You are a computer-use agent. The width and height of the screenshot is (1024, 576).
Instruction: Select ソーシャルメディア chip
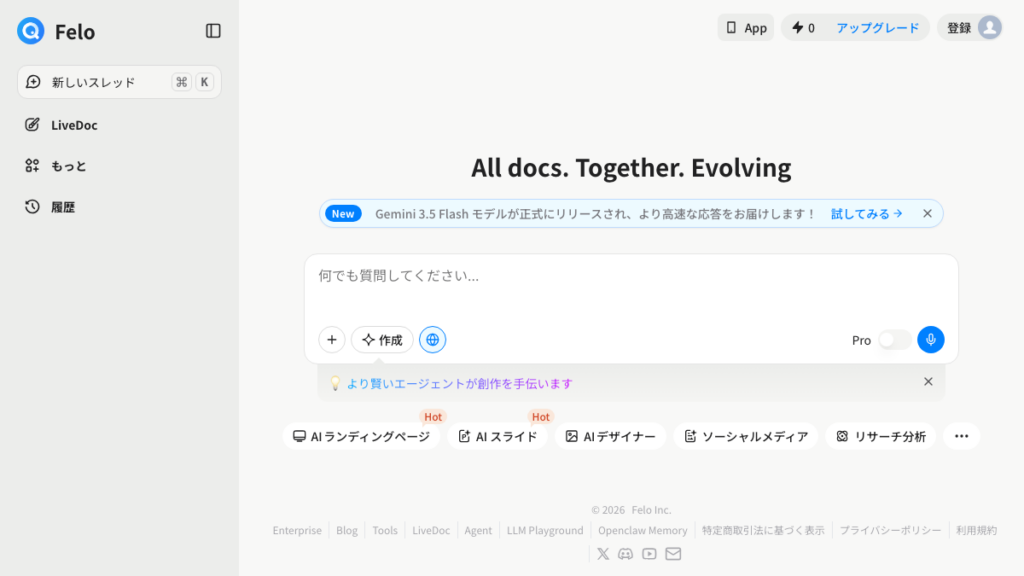(x=746, y=436)
